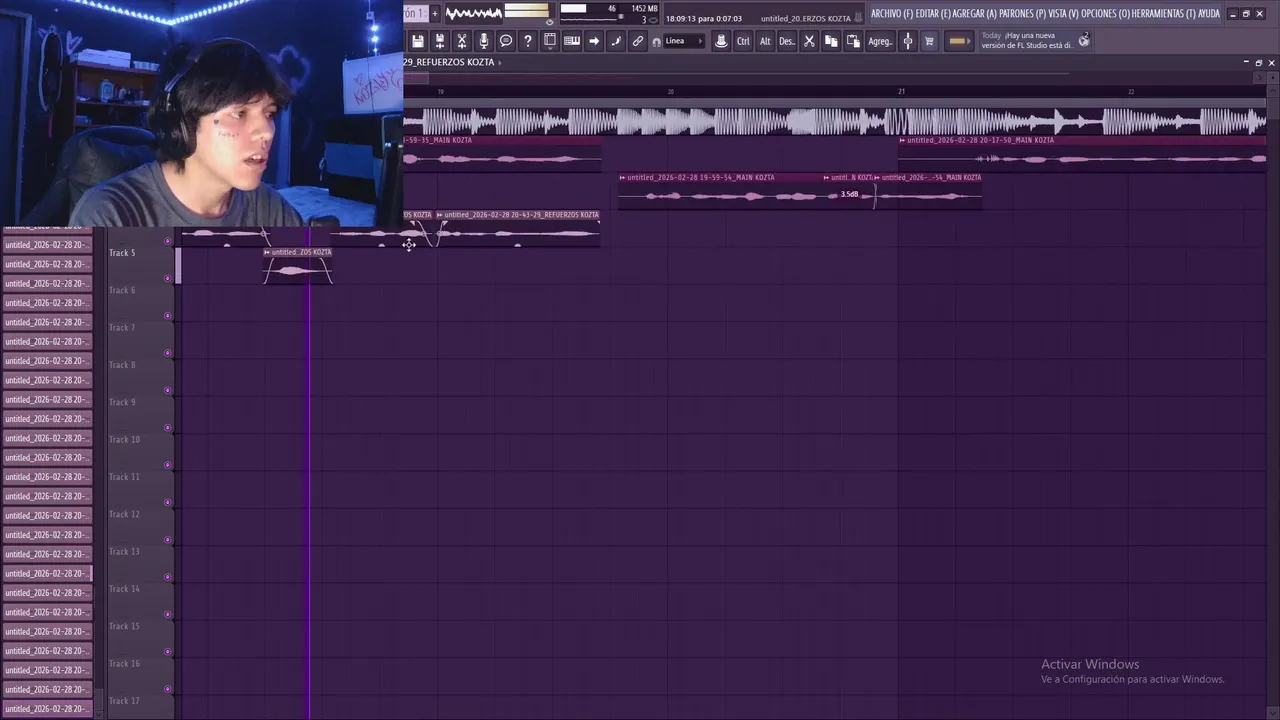1280x720 pixels.
Task: Click the Track 7 label
Action: (122, 328)
